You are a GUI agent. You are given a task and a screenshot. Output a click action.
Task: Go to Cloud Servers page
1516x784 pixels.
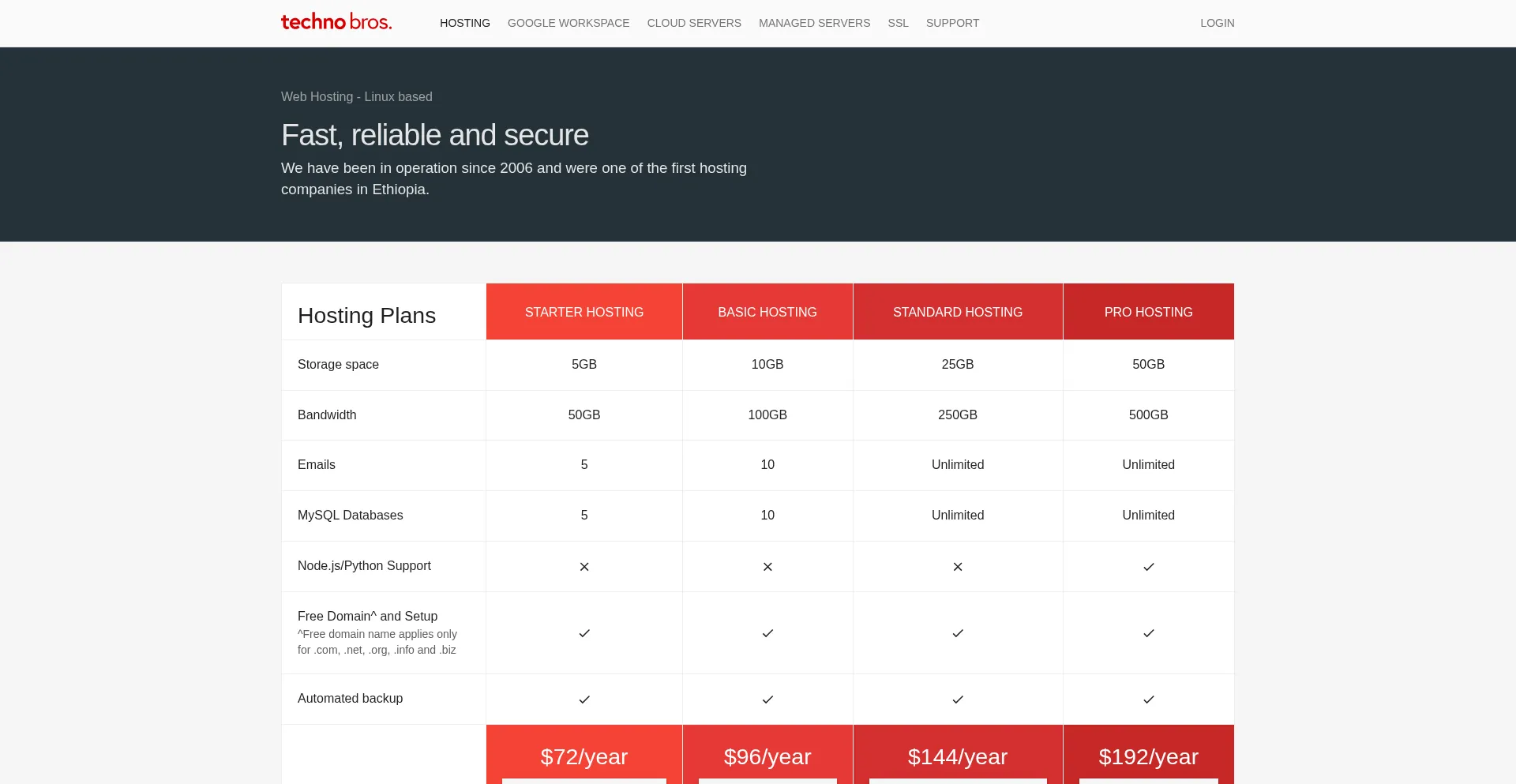click(694, 23)
